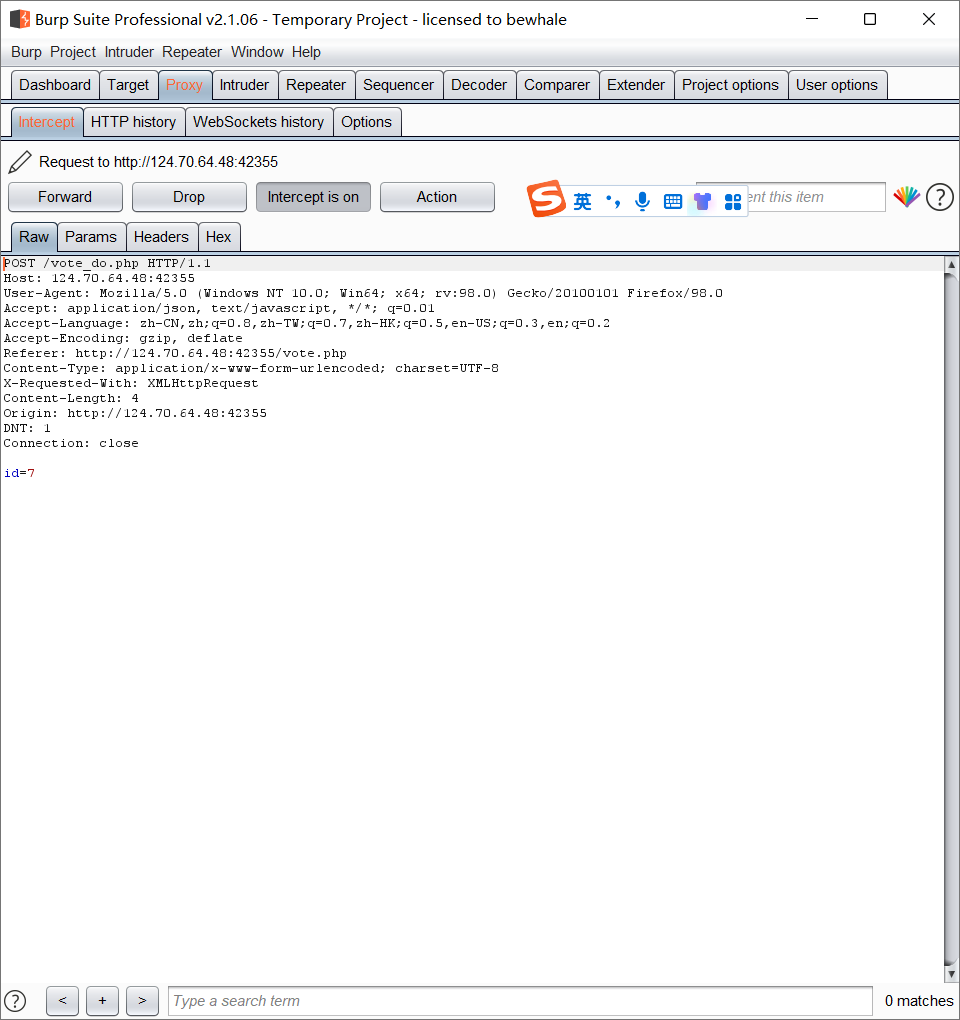Click the microphone voice input icon
This screenshot has width=960, height=1020.
(642, 202)
